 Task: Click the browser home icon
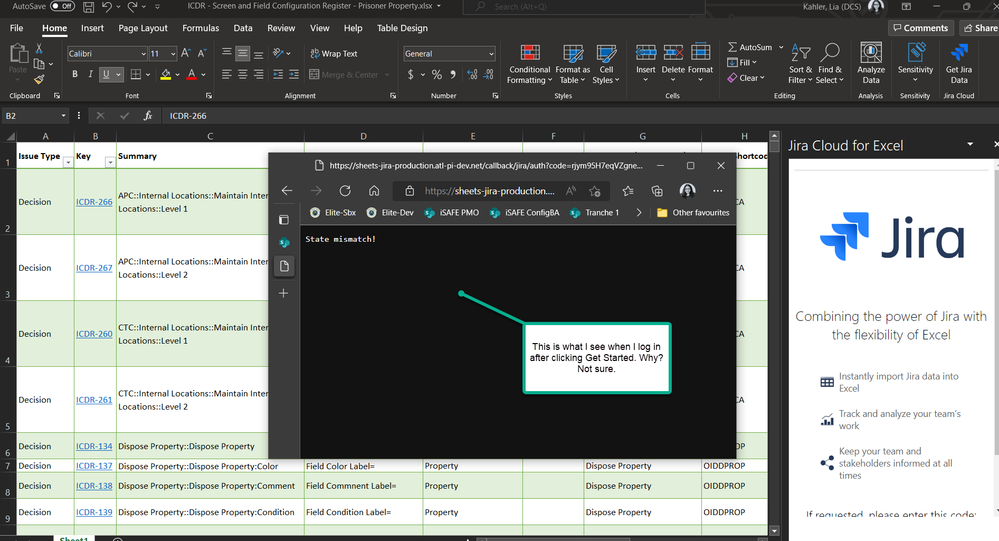374,191
